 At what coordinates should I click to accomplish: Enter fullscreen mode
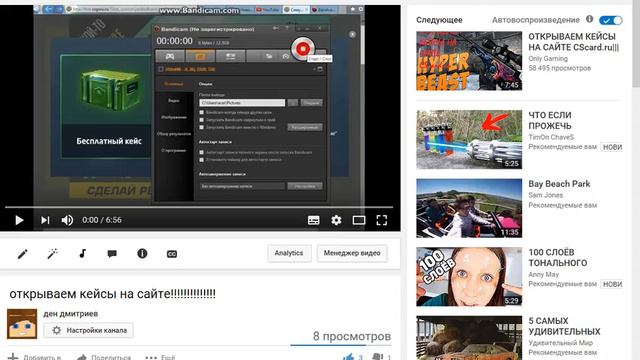click(x=382, y=220)
